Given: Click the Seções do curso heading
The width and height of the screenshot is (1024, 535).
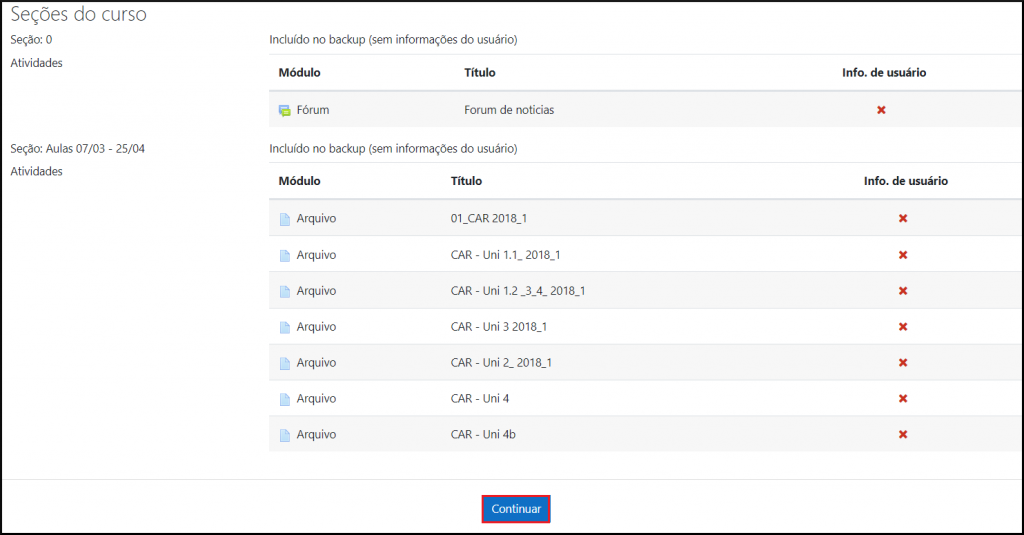Looking at the screenshot, I should pyautogui.click(x=78, y=16).
